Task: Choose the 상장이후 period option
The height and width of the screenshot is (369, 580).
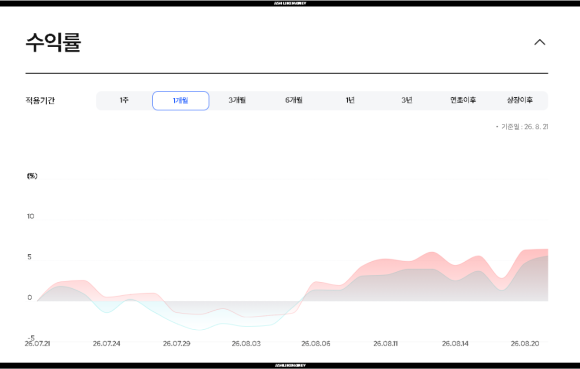Action: pyautogui.click(x=520, y=100)
